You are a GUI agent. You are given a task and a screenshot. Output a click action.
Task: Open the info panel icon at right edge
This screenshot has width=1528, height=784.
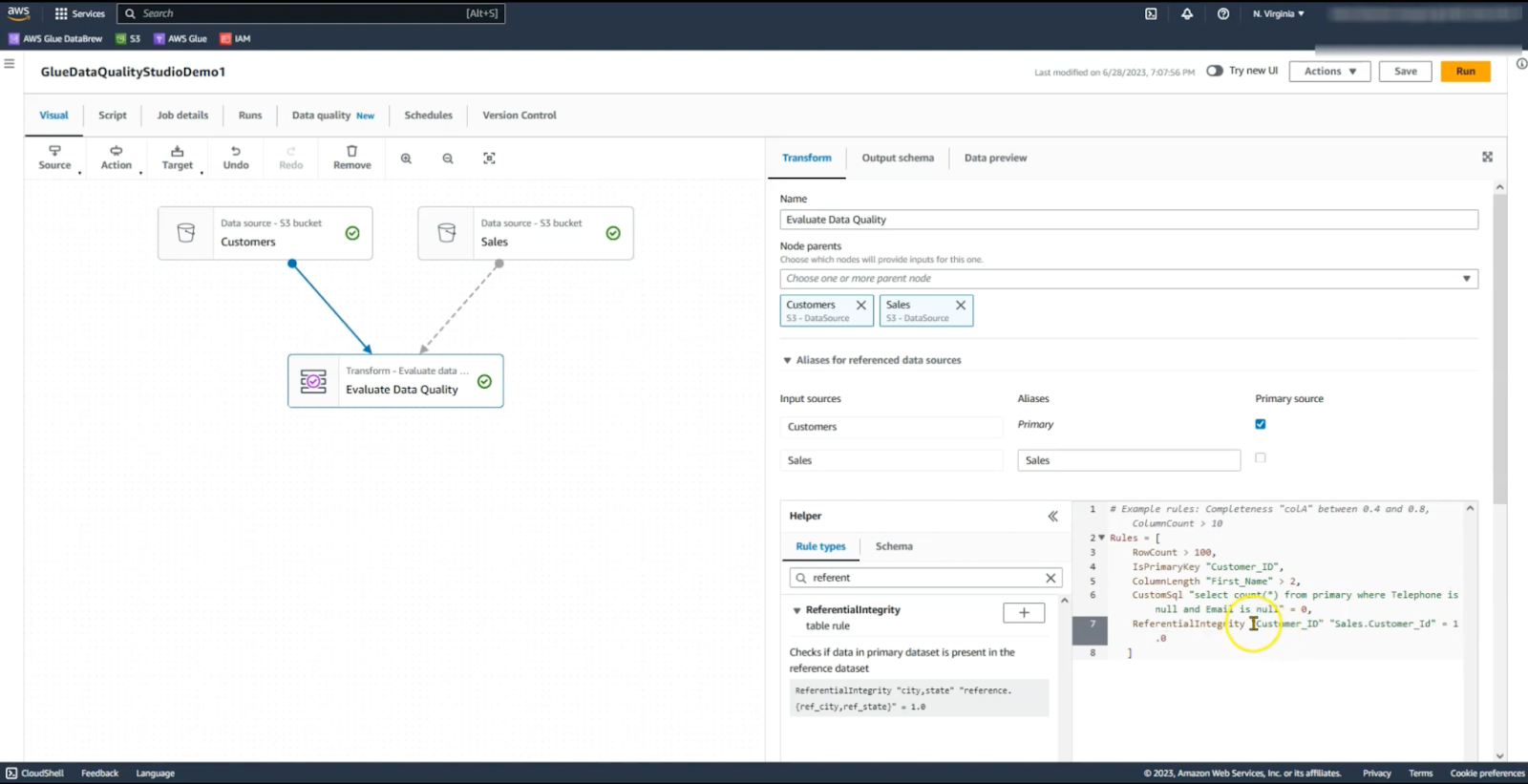click(1521, 64)
